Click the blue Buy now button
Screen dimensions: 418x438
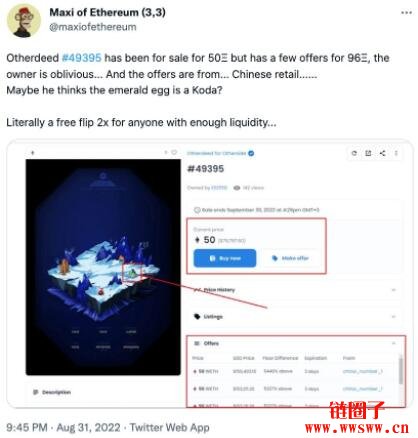[225, 258]
